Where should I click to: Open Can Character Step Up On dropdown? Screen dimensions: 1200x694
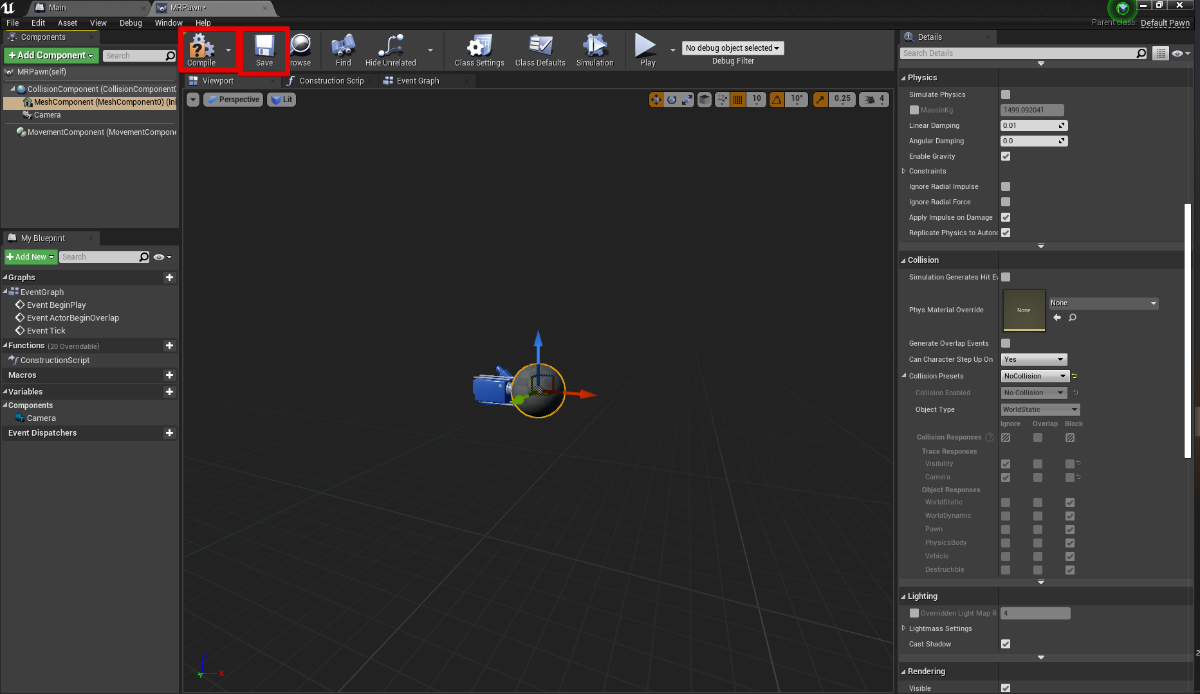[x=1034, y=359]
